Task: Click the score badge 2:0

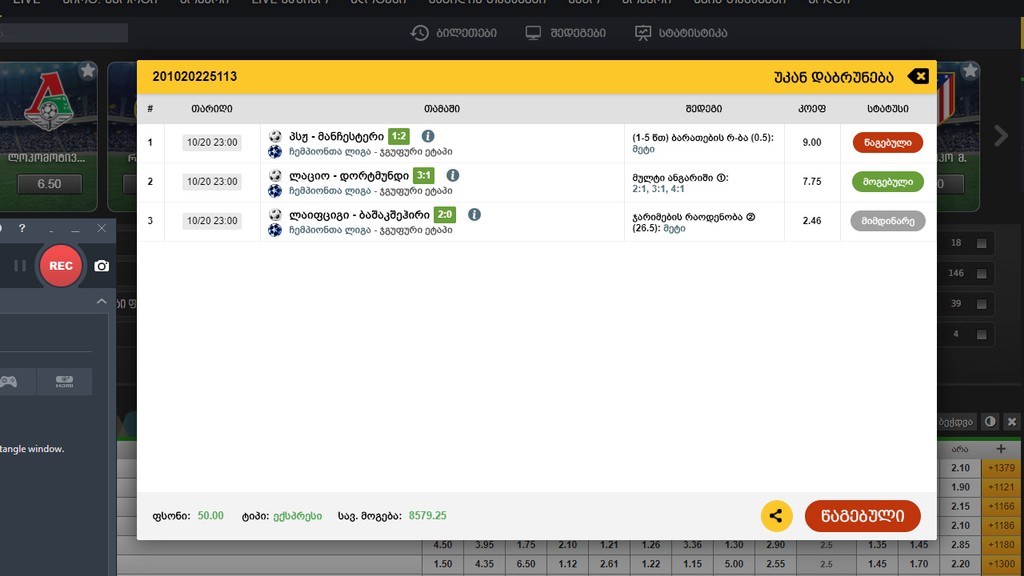Action: coord(445,214)
